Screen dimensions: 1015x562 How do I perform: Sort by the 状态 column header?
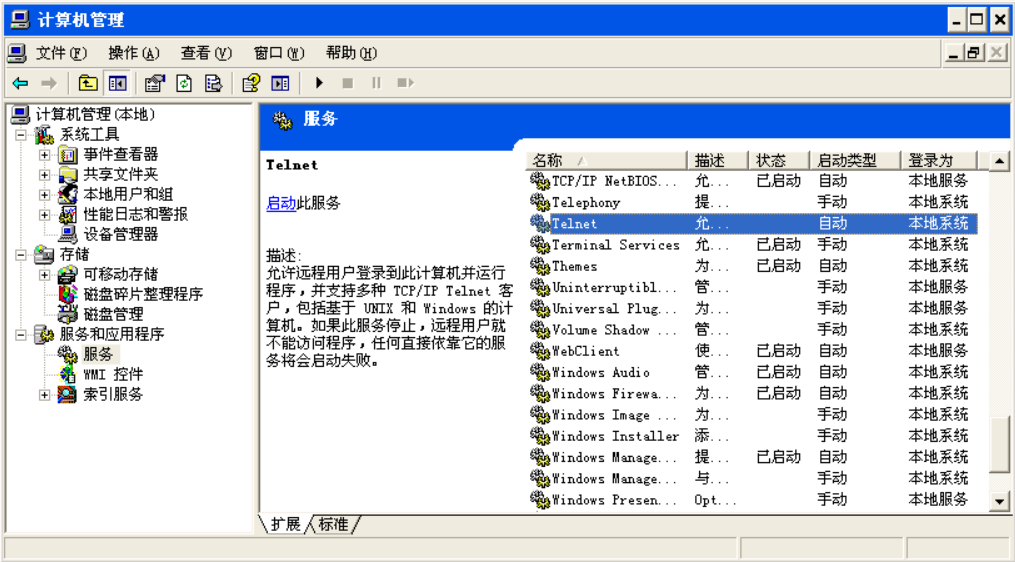779,160
